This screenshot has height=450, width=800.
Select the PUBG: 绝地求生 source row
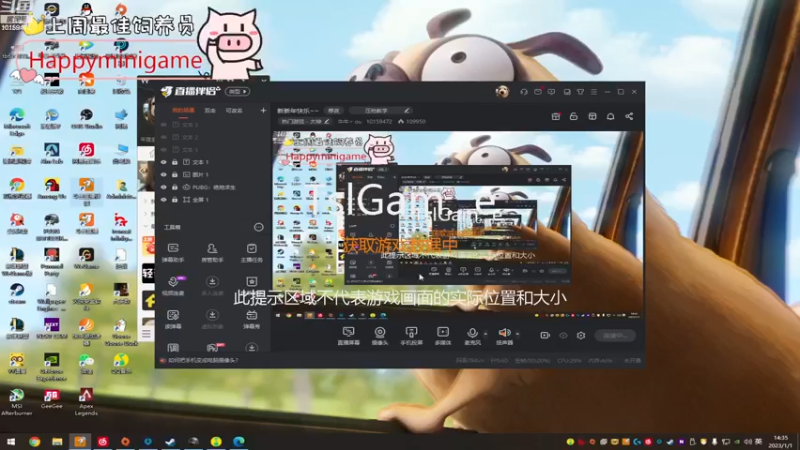tap(213, 187)
